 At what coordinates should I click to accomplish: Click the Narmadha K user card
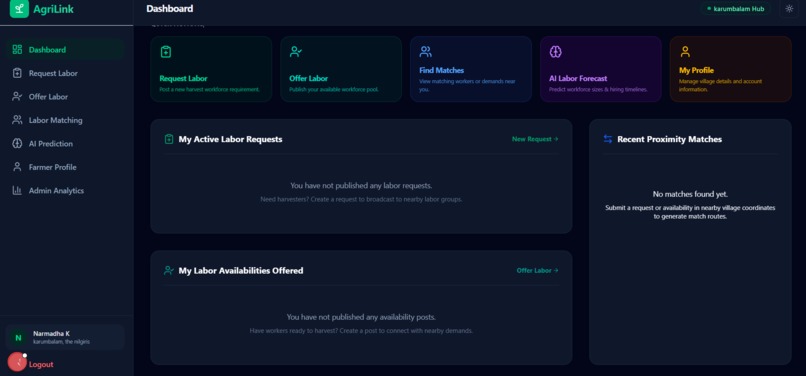65,337
